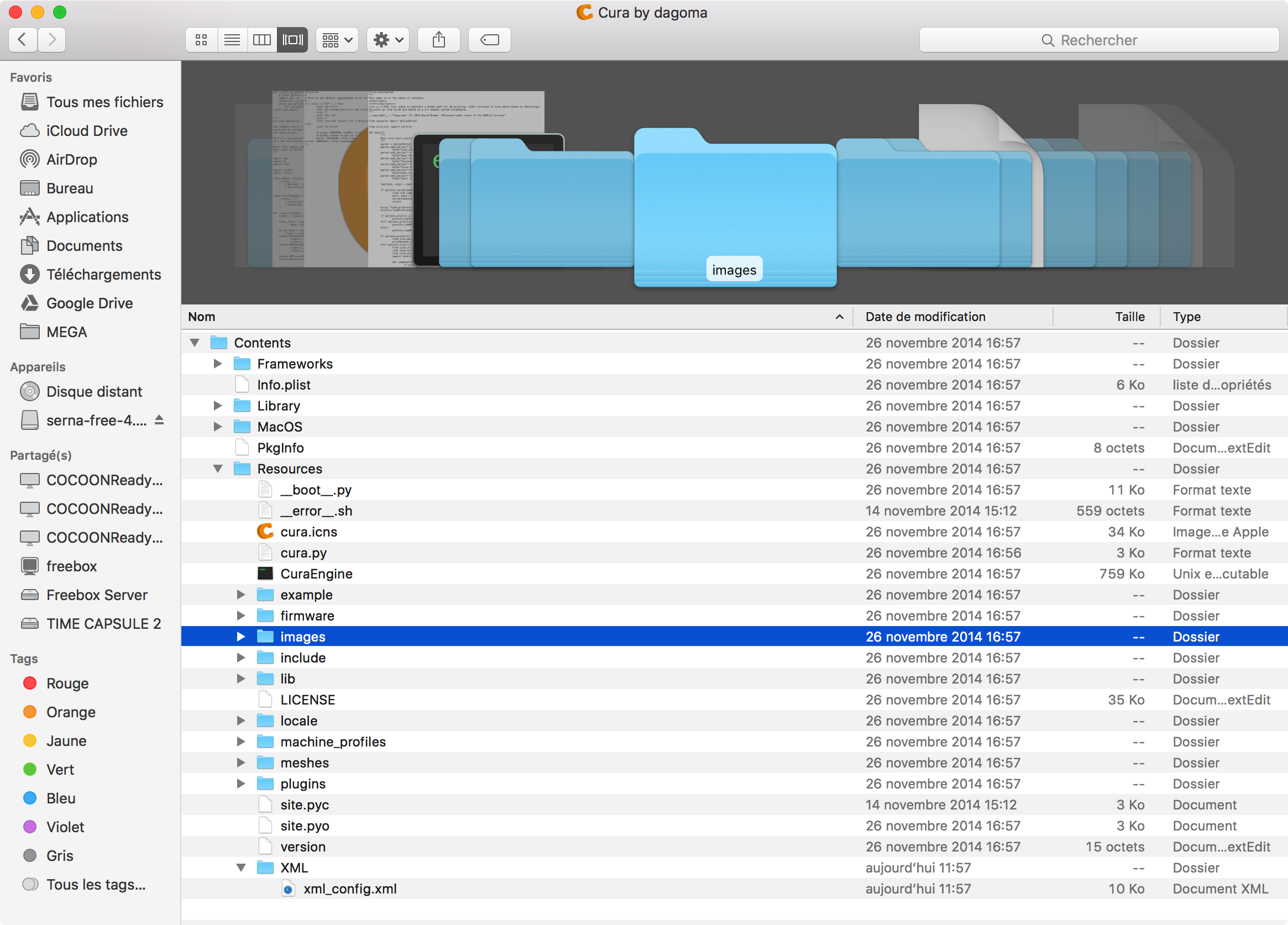Select Cover Flow view mode
Viewport: 1288px width, 925px height.
click(292, 40)
